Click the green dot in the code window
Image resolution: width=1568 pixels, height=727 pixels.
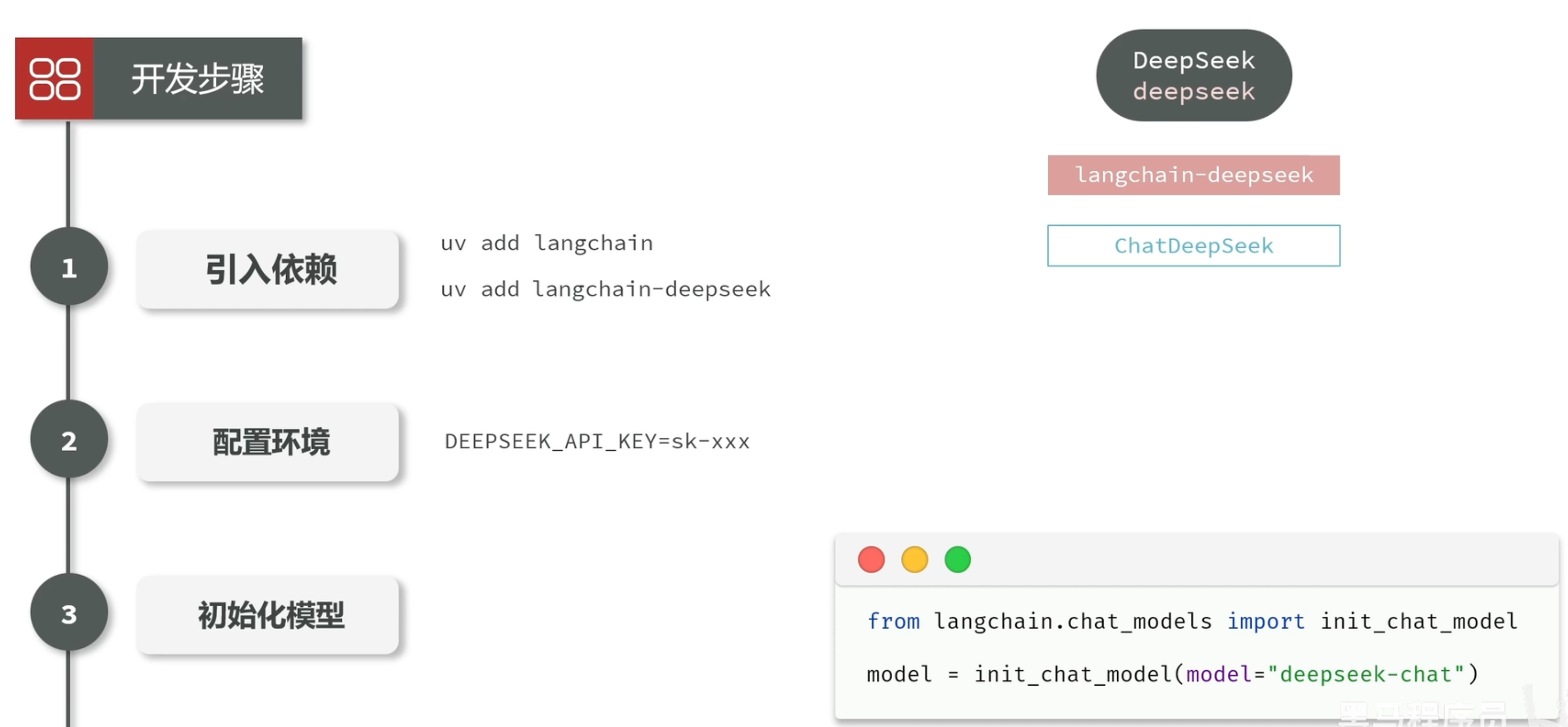pyautogui.click(x=957, y=560)
